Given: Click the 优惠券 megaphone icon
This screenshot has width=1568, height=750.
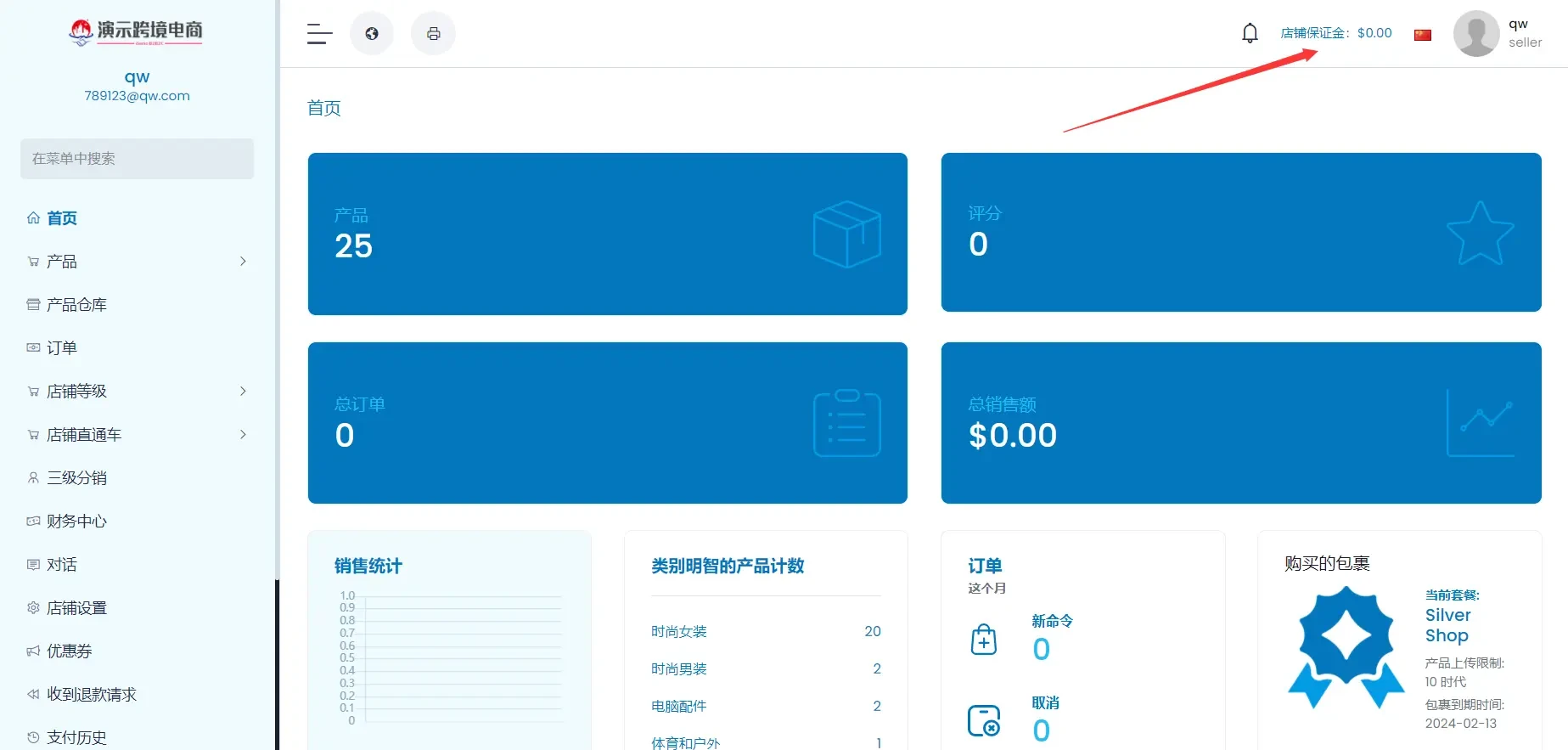Looking at the screenshot, I should coord(33,651).
